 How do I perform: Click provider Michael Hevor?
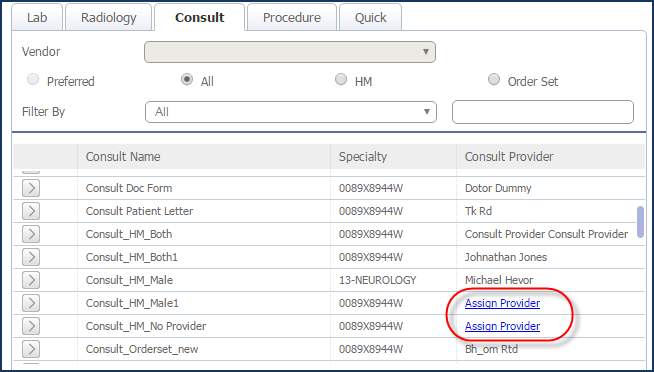[x=499, y=280]
